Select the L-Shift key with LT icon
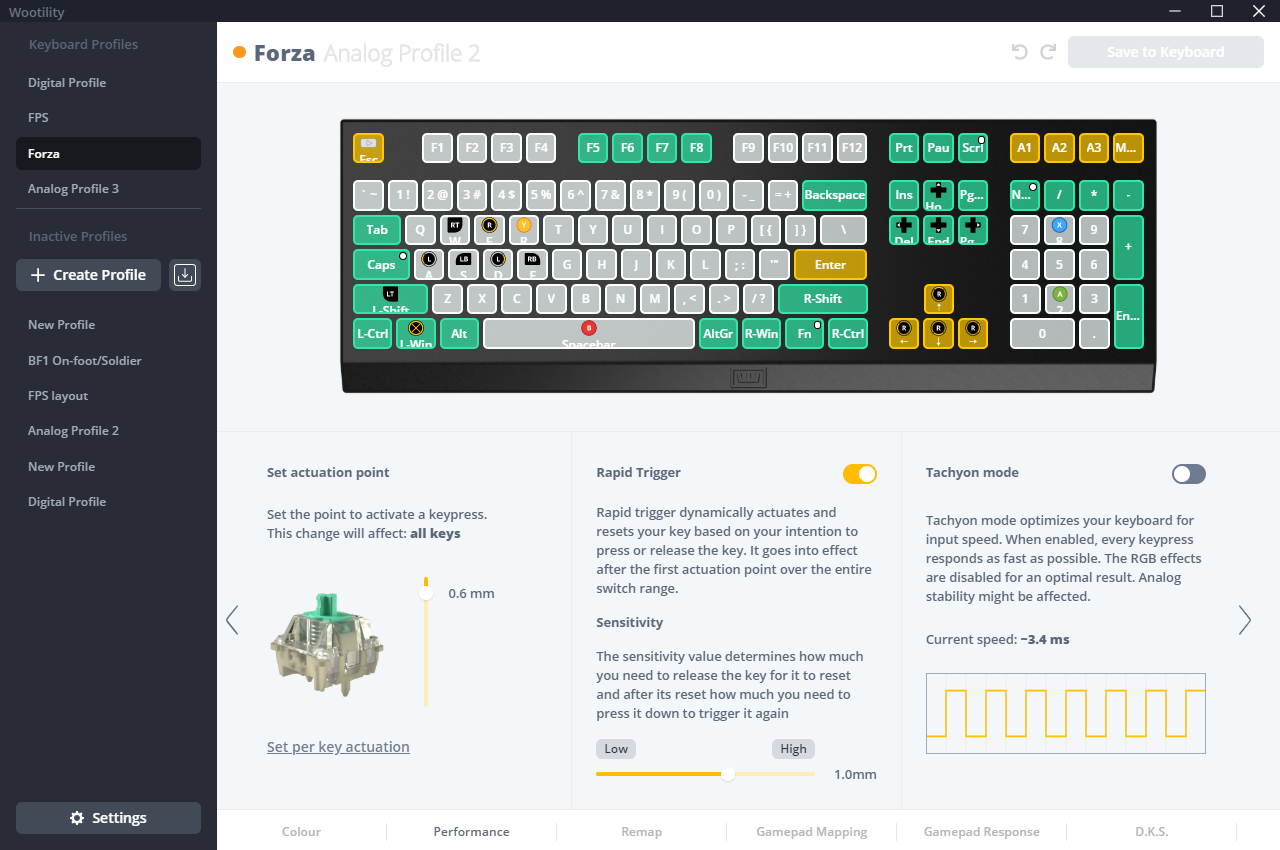The width and height of the screenshot is (1280, 850). 390,299
